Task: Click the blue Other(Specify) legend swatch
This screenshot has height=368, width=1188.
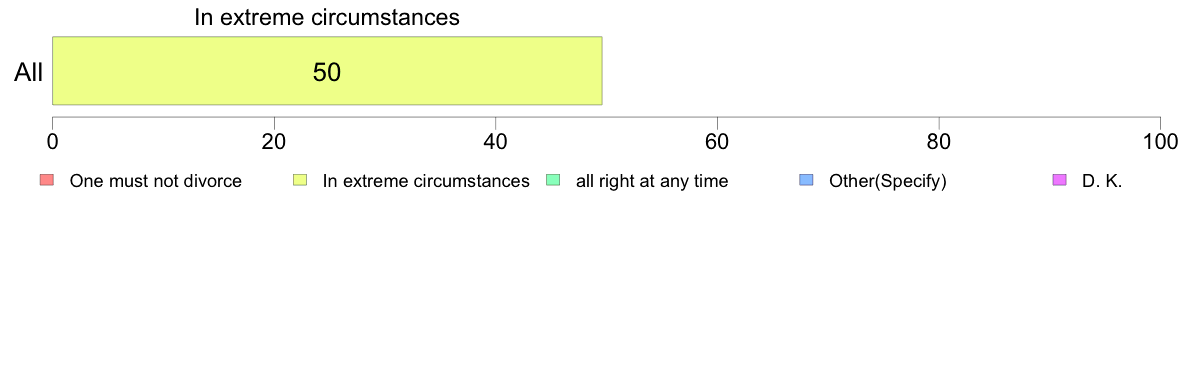Action: (x=806, y=180)
